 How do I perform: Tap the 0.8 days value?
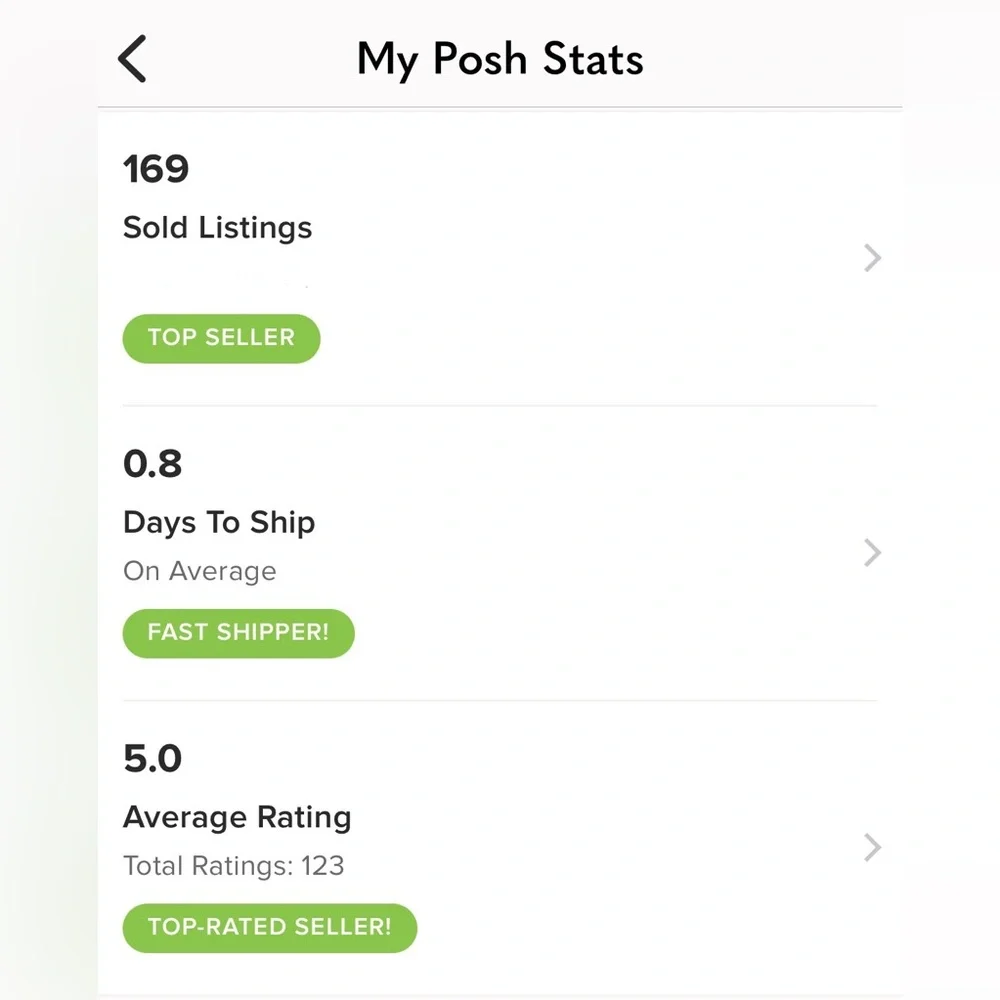153,464
